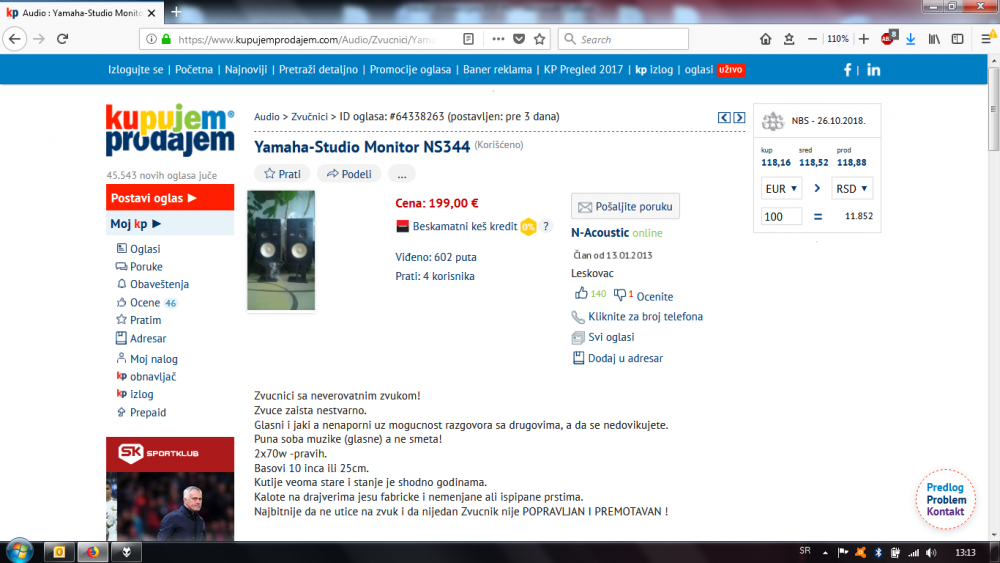
Task: Go to next ad arrow
Action: click(739, 117)
